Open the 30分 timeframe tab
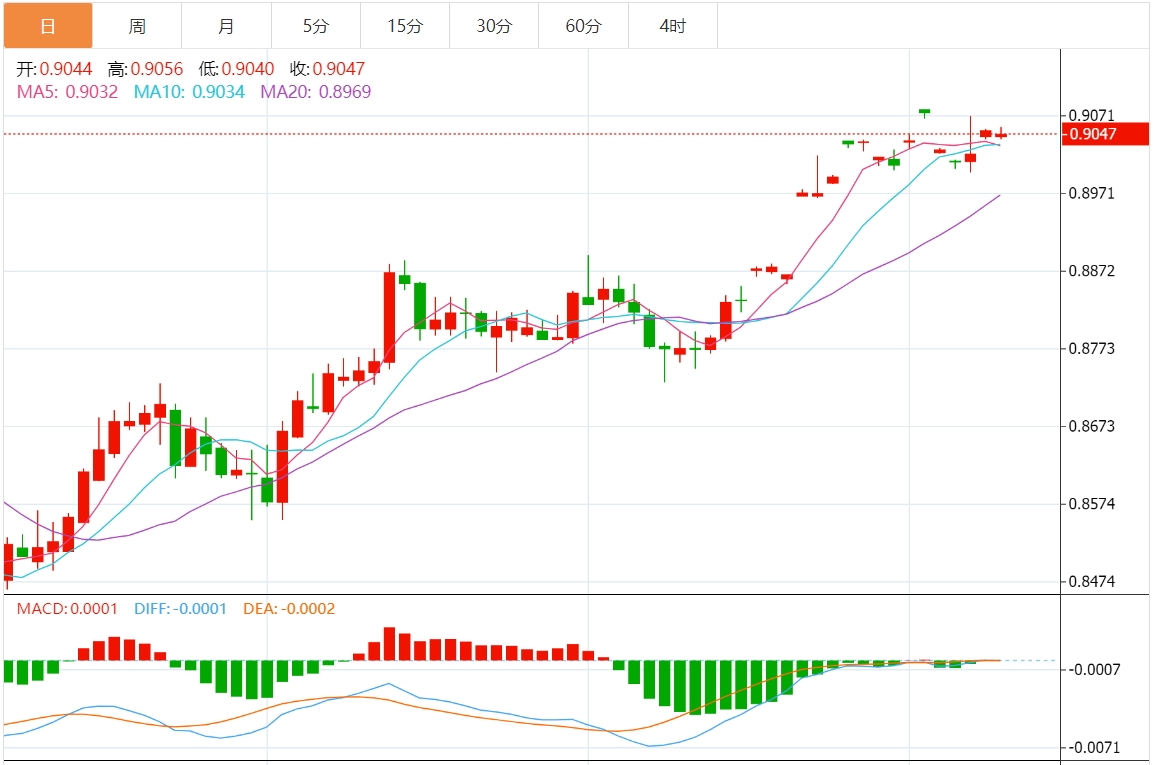1173x765 pixels. click(494, 26)
